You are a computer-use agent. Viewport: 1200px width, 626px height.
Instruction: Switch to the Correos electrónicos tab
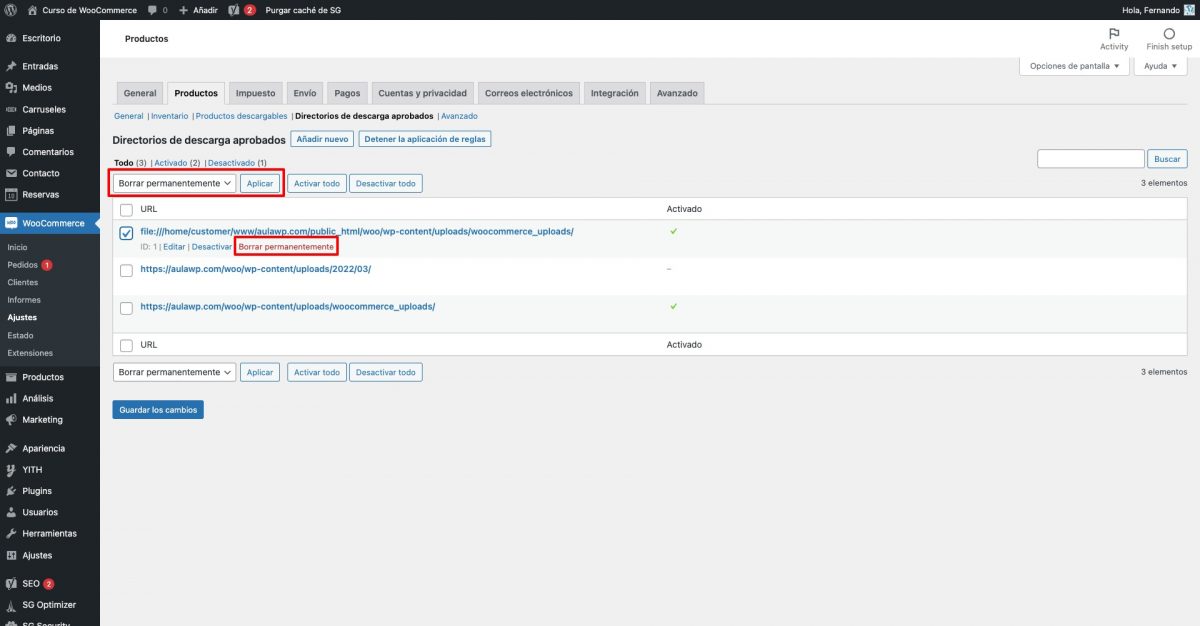point(528,93)
